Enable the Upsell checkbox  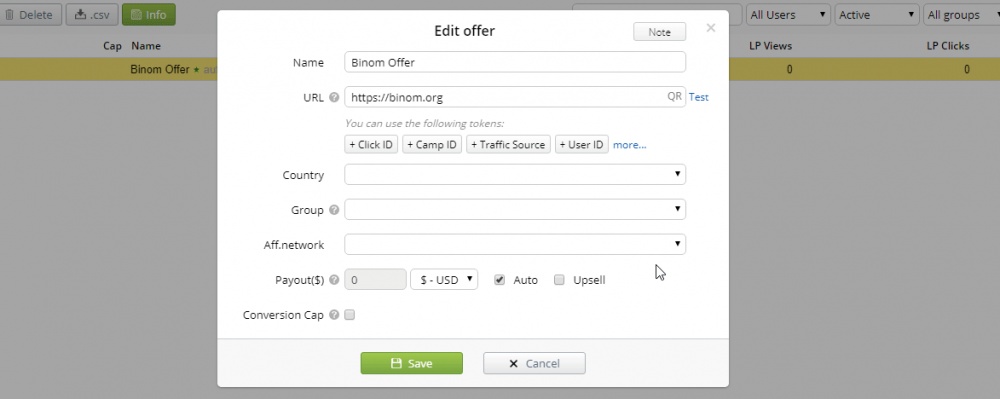coord(559,280)
